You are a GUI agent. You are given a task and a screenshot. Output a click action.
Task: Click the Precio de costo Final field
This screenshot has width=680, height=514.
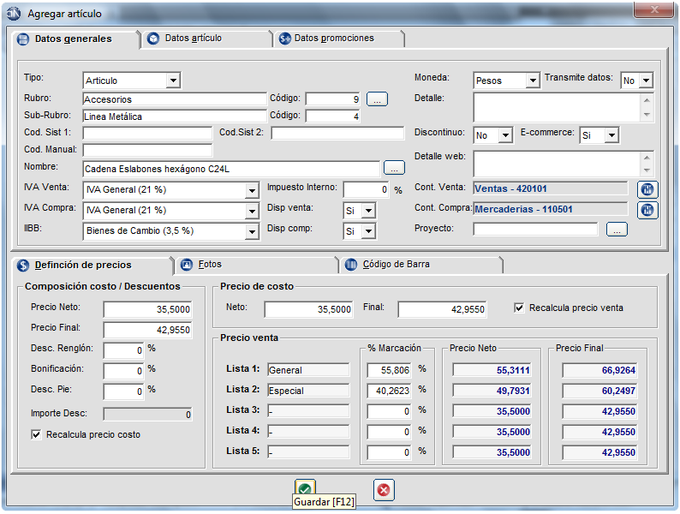442,310
